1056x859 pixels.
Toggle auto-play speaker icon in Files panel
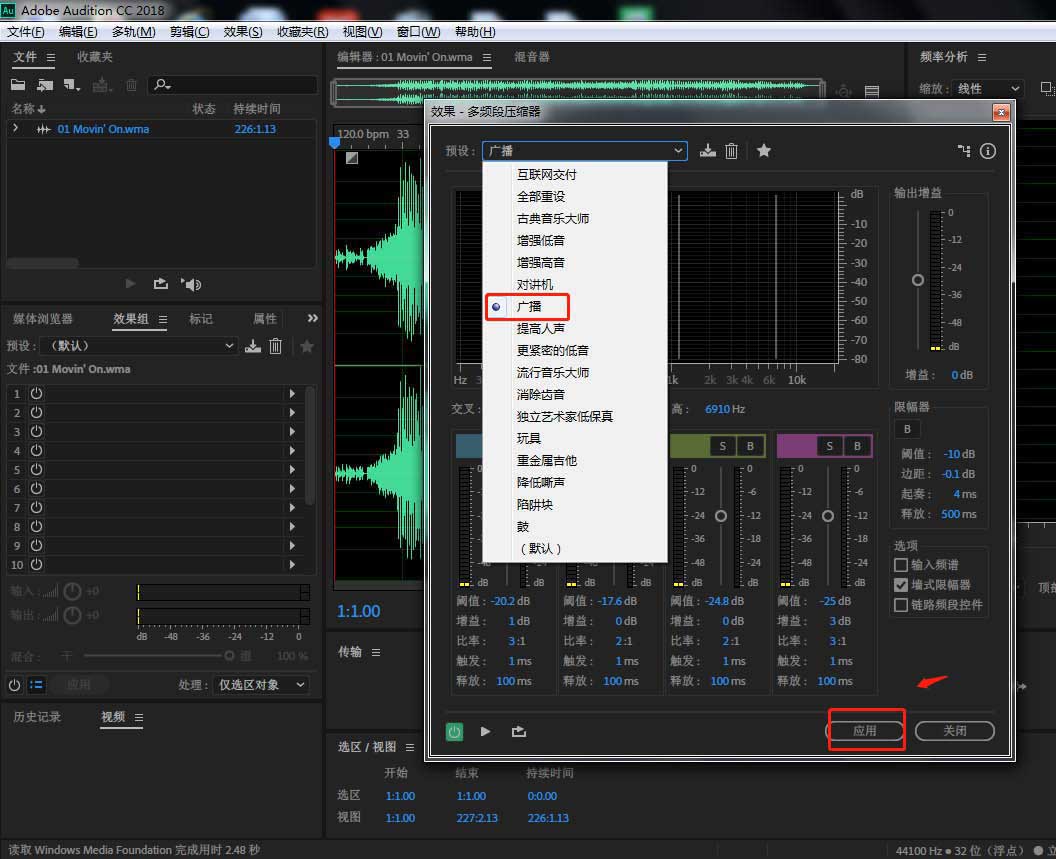click(x=191, y=284)
